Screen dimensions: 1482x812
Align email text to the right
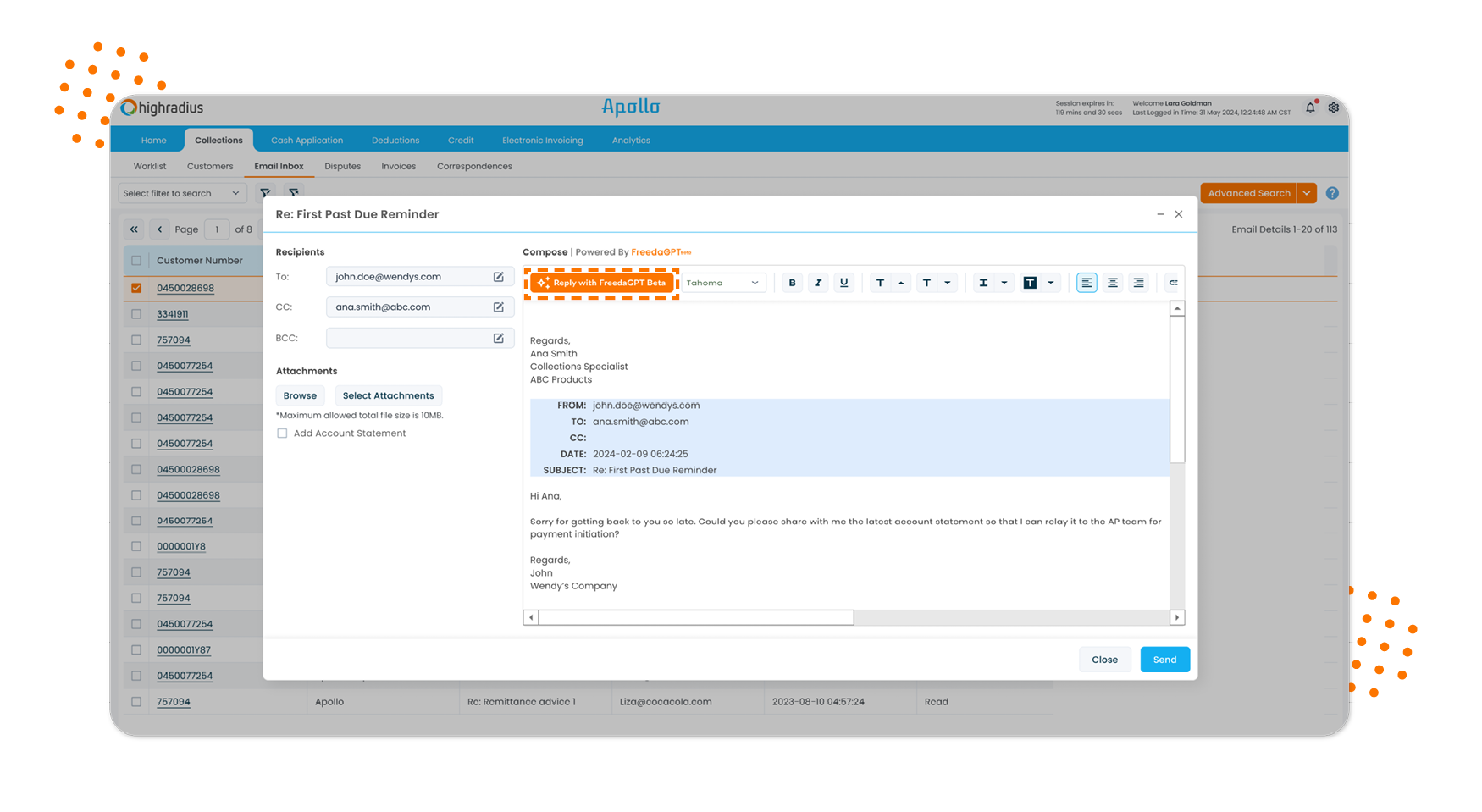click(x=1138, y=283)
